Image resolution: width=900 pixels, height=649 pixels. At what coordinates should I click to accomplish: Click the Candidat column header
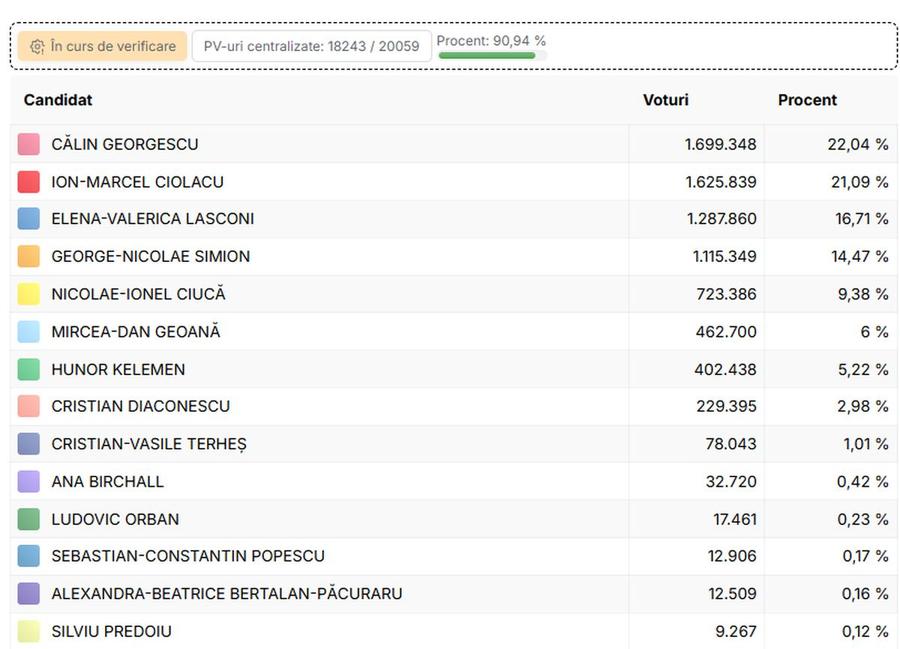click(58, 100)
